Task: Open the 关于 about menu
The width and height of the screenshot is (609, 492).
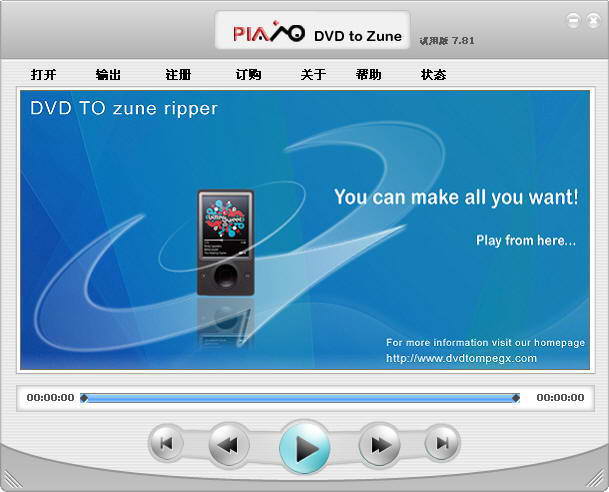Action: click(x=313, y=74)
